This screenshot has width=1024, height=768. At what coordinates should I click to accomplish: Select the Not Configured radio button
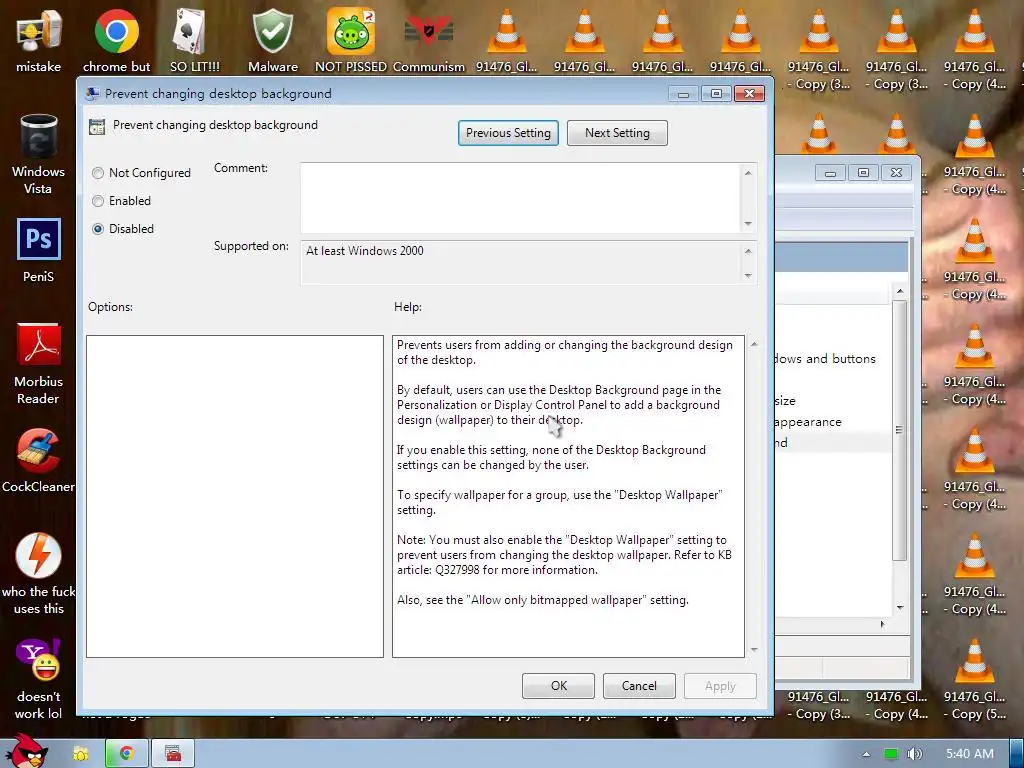tap(98, 173)
